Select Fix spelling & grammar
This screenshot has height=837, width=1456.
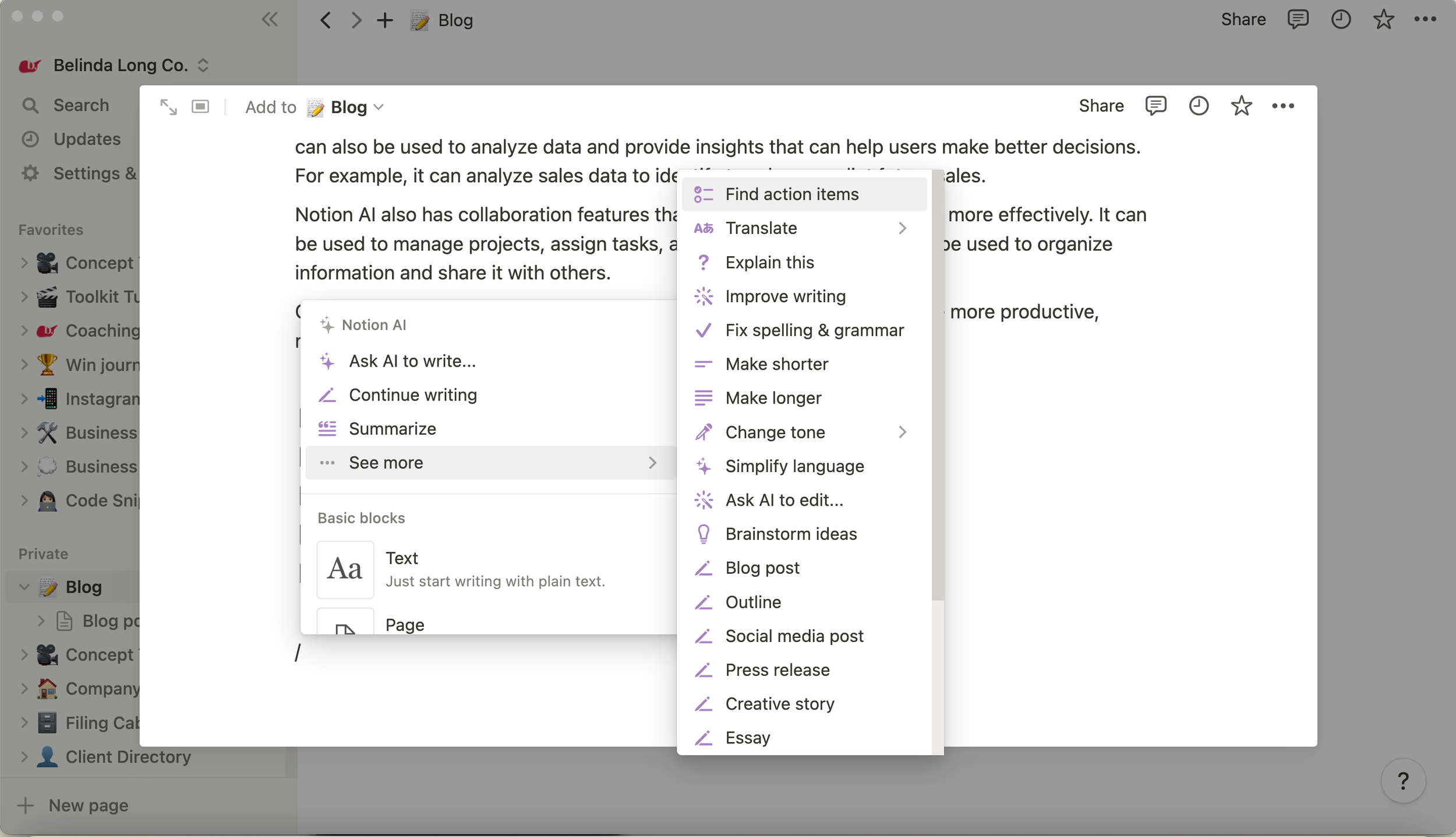[x=814, y=330]
